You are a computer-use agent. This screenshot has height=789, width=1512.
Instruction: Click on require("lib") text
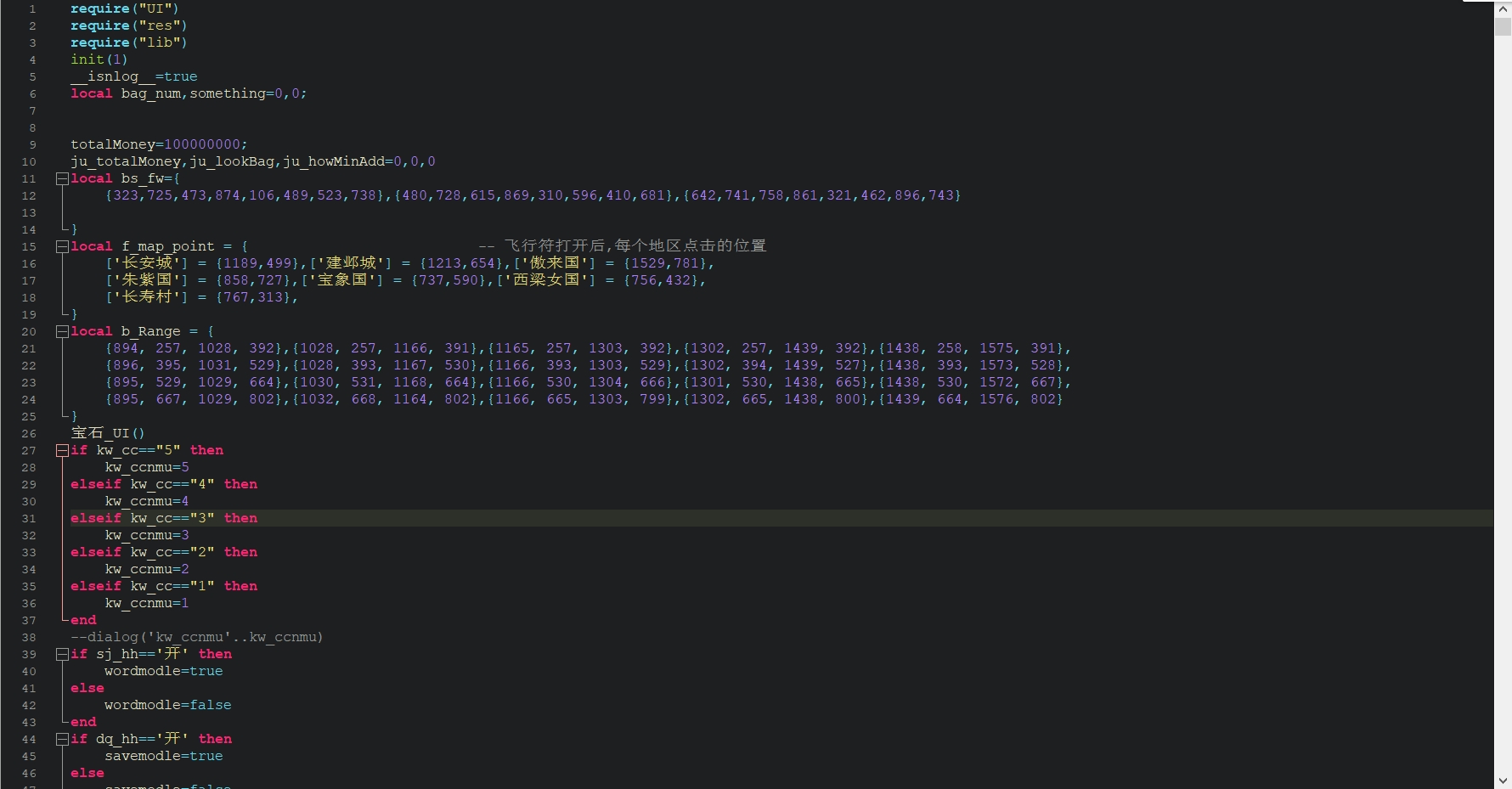pyautogui.click(x=129, y=42)
